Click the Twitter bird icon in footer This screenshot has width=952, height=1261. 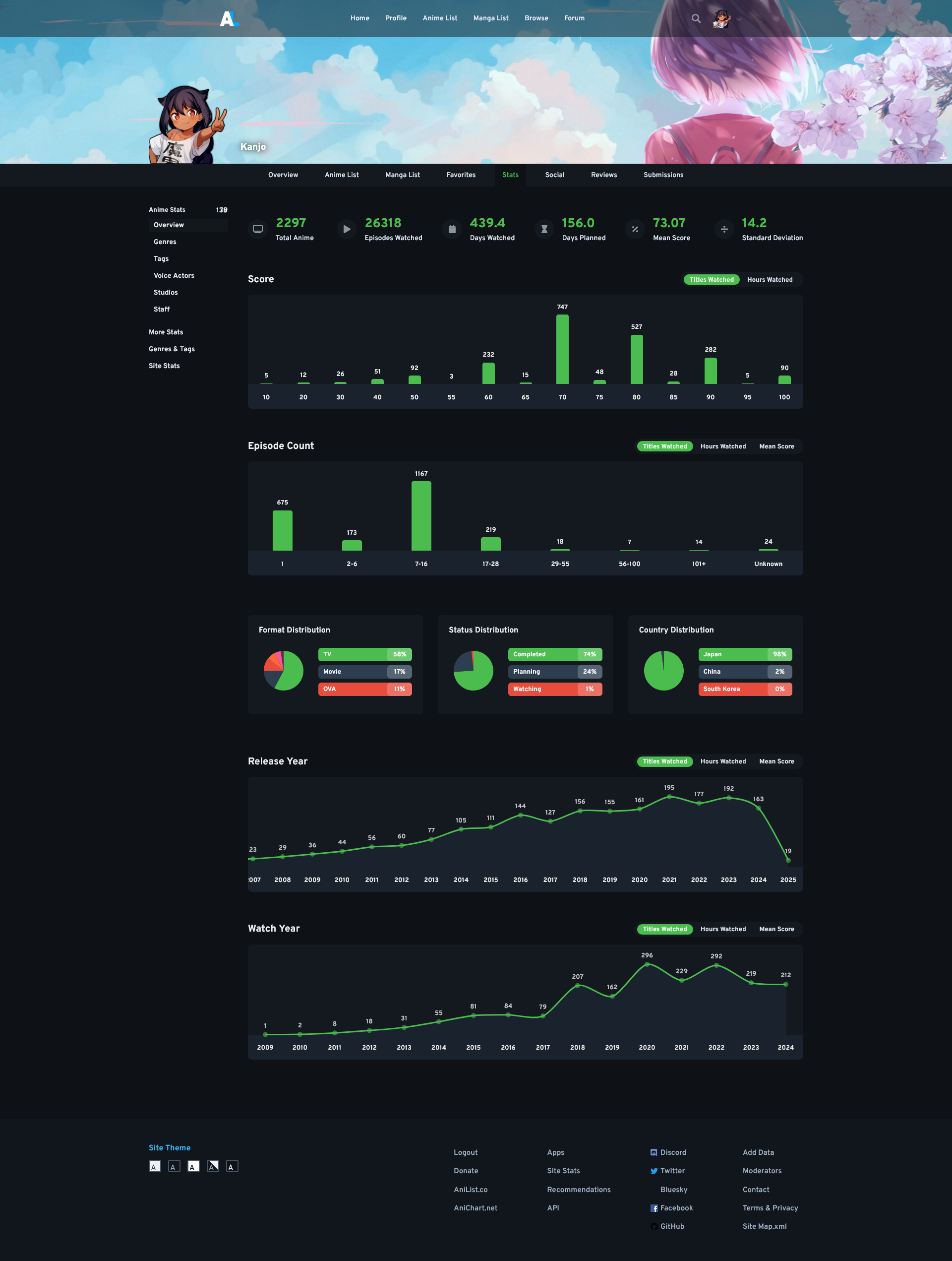[x=654, y=1171]
